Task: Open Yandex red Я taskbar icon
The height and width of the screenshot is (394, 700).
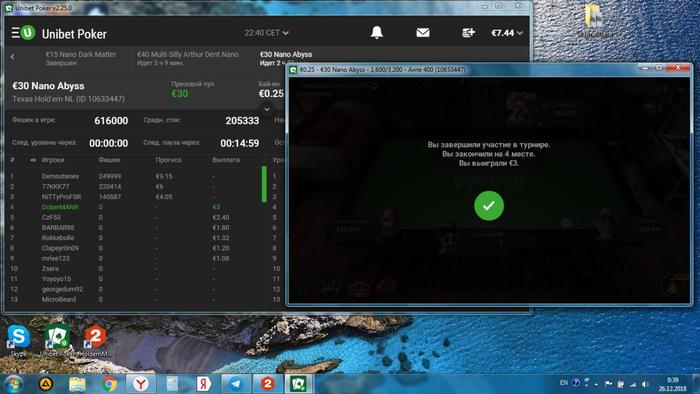Action: tap(204, 384)
